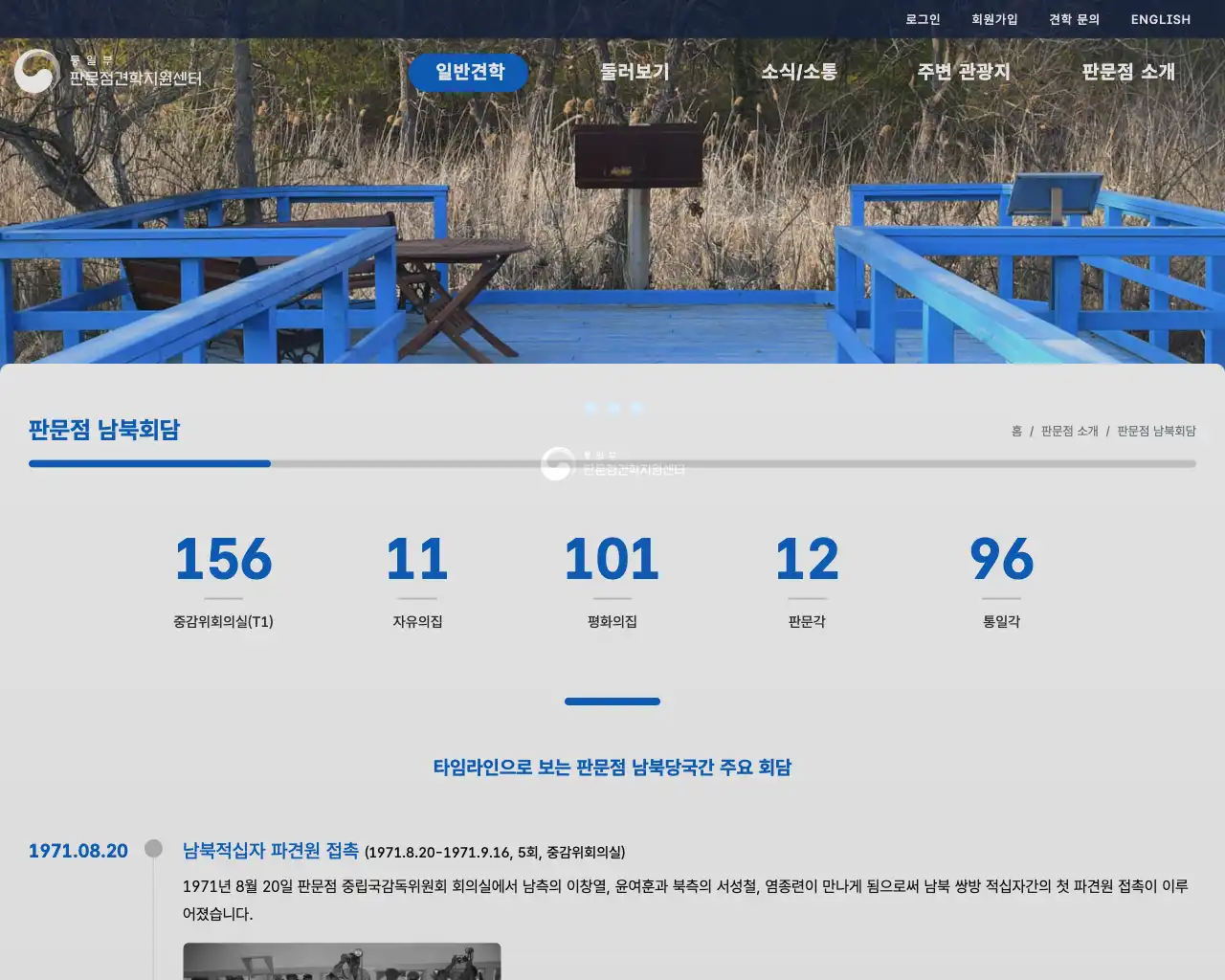The width and height of the screenshot is (1225, 980).
Task: Click the 중감위회의실(T1) label
Action: point(223,621)
